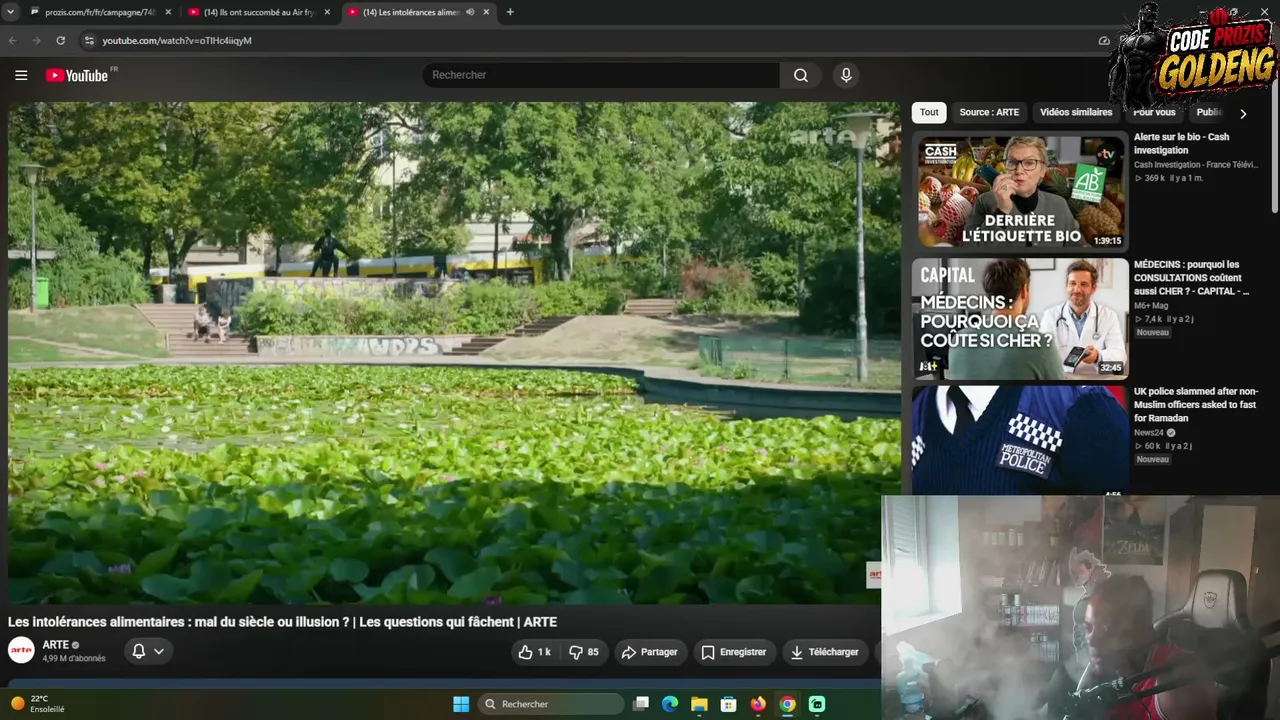Viewport: 1280px width, 720px height.
Task: Open Task View on the taskbar
Action: point(641,704)
